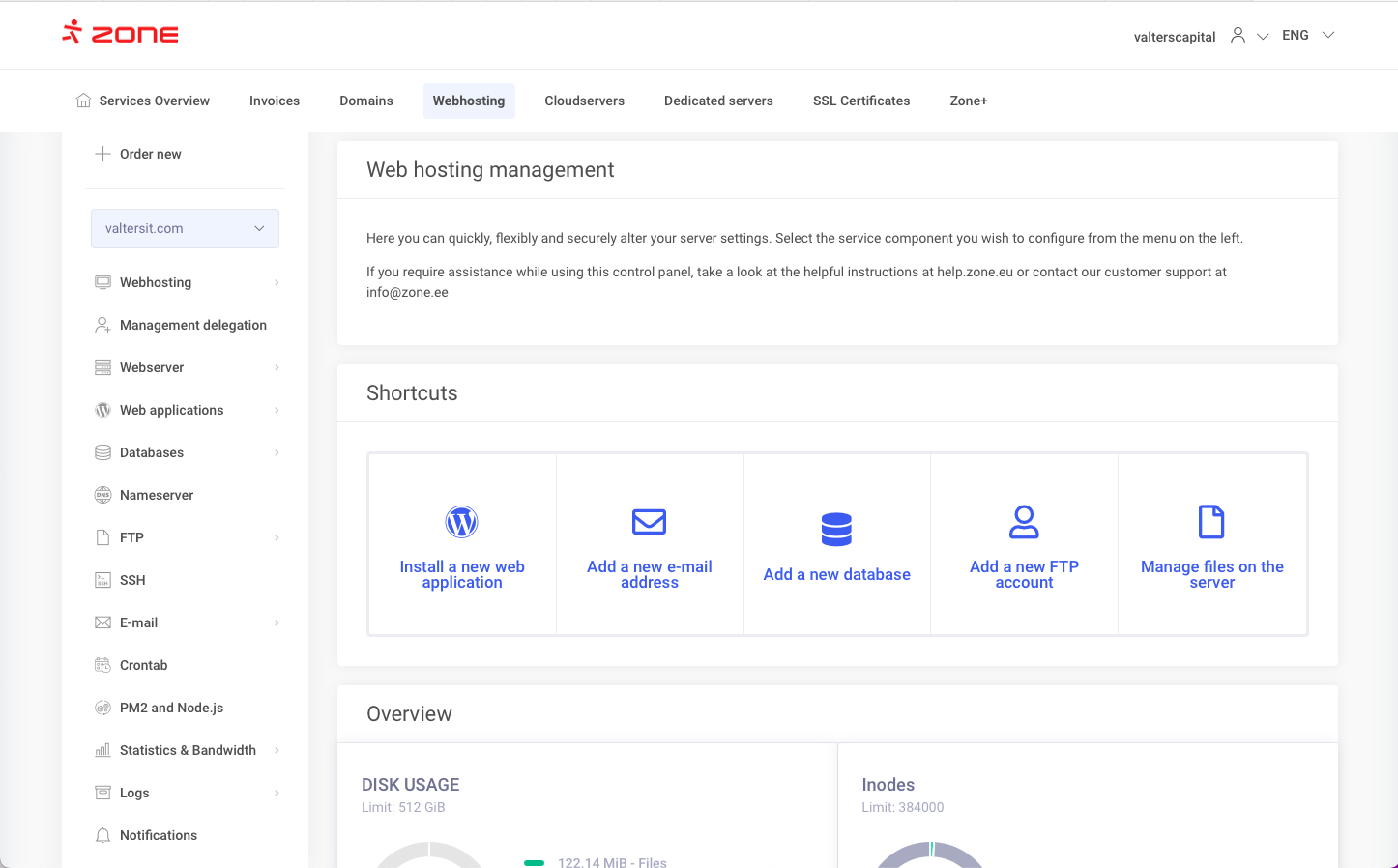1398x868 pixels.
Task: Open the SSL Certificates tab
Action: click(861, 101)
